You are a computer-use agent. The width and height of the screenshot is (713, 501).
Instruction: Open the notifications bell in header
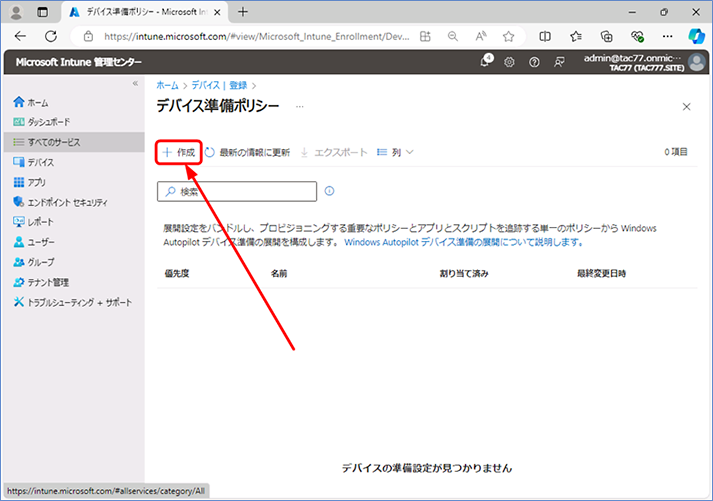point(486,61)
